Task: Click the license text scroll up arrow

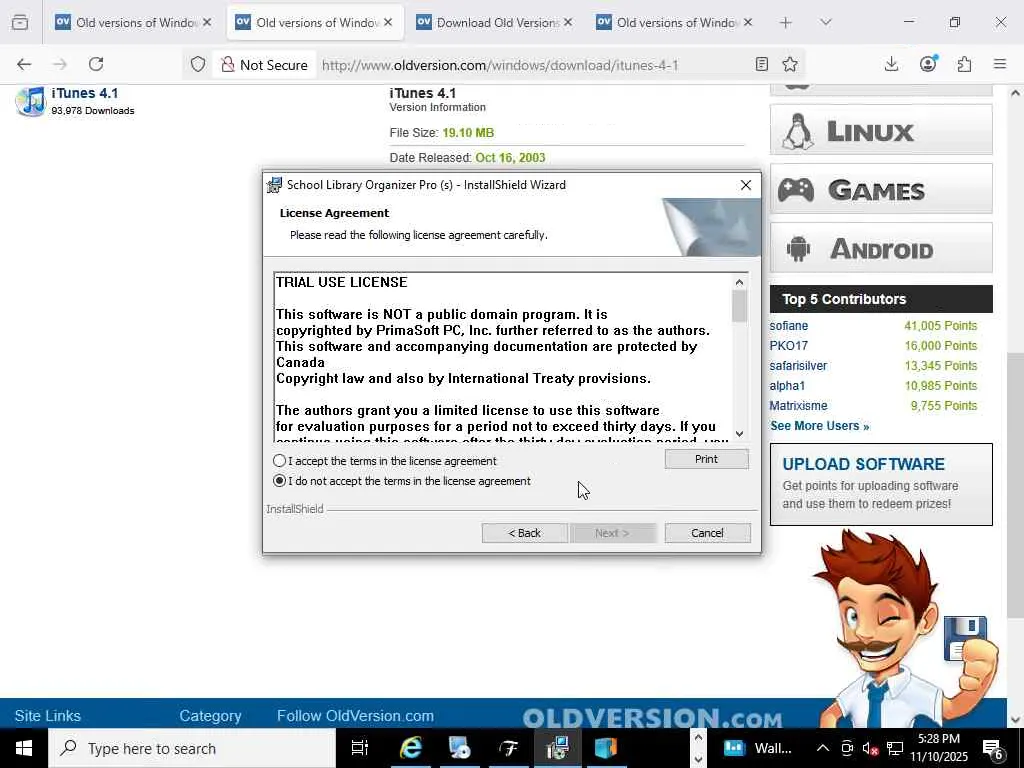Action: [x=739, y=282]
